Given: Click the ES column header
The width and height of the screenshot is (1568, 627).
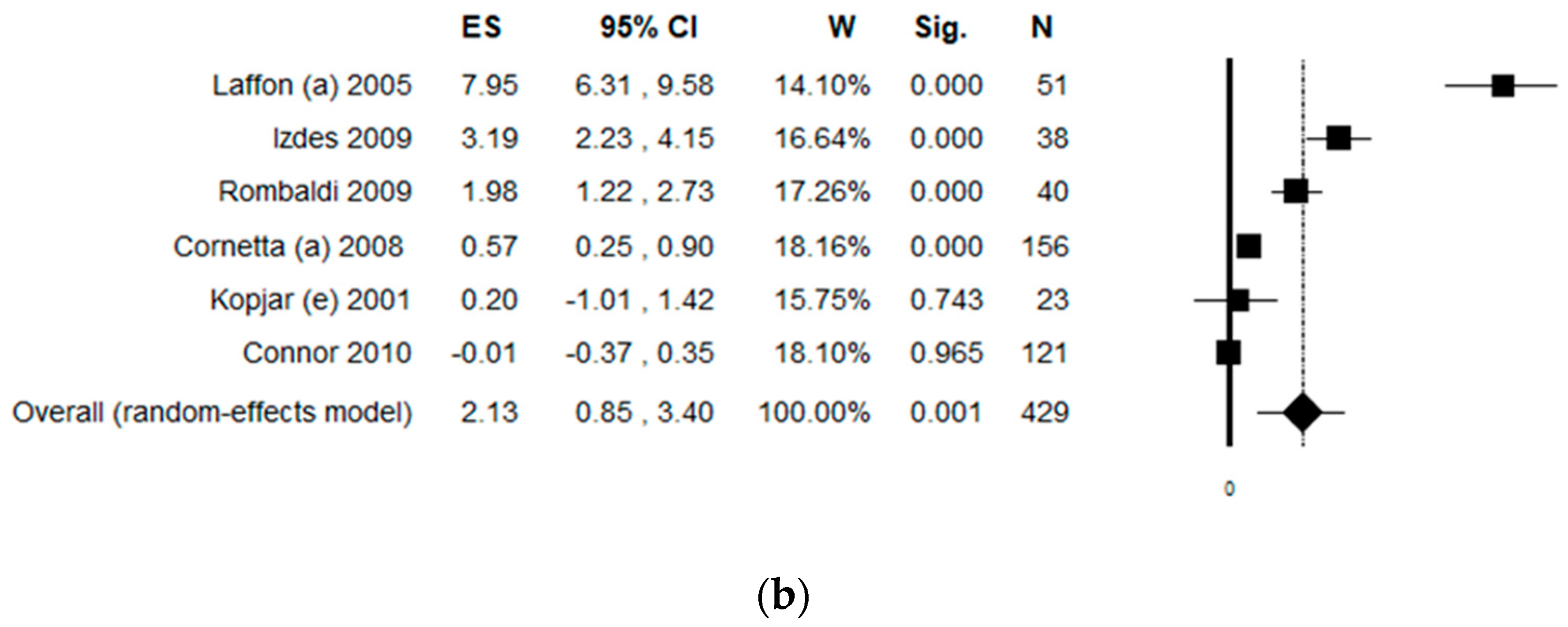Looking at the screenshot, I should (481, 27).
